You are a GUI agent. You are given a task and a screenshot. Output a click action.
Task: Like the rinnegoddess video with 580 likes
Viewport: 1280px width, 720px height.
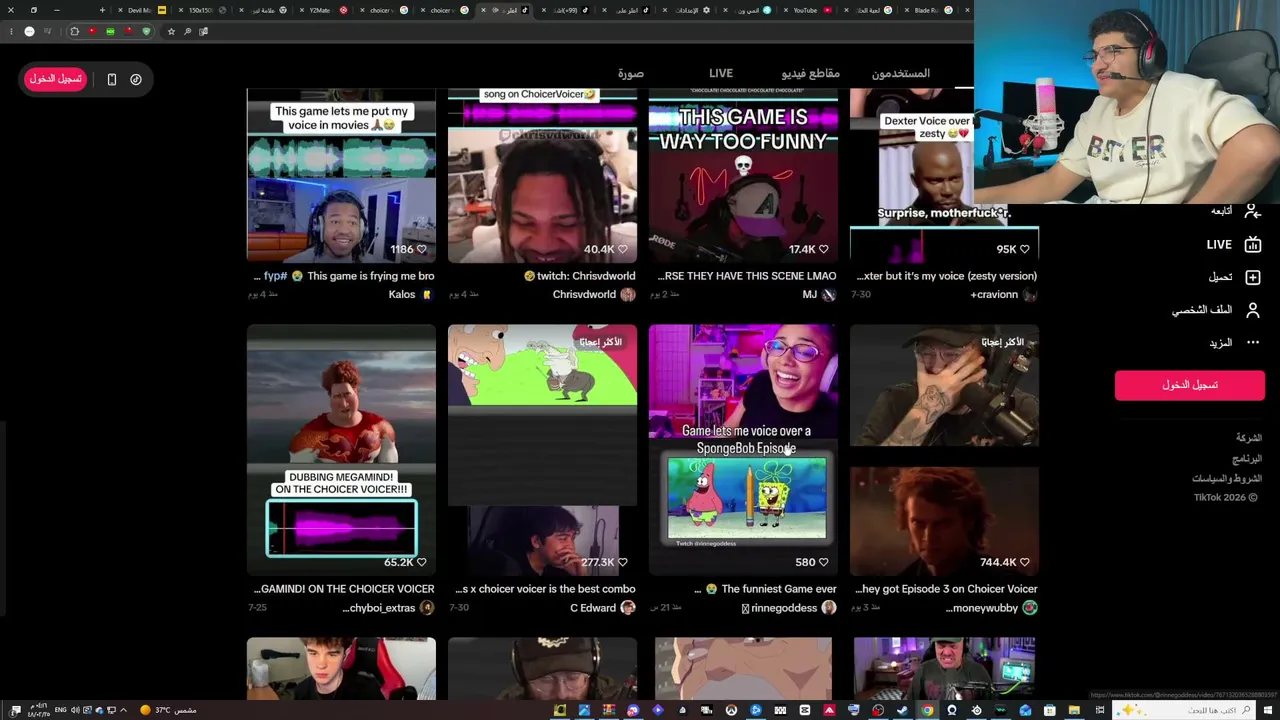(824, 562)
